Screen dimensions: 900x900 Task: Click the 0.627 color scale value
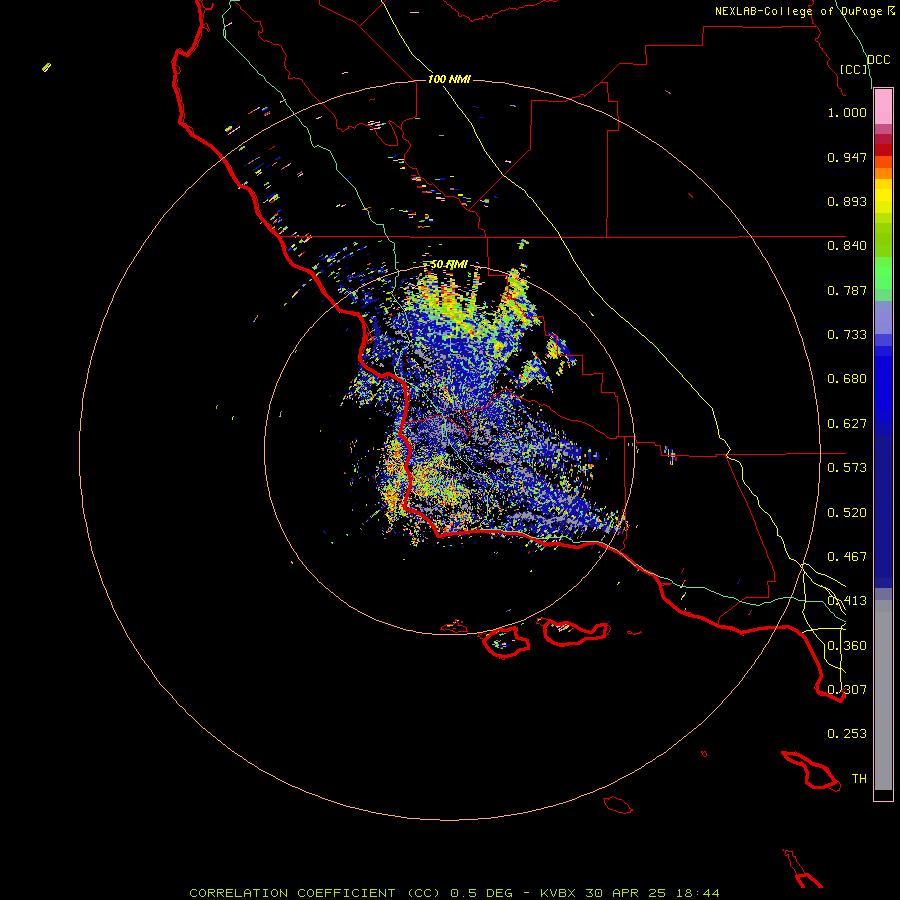pyautogui.click(x=847, y=424)
